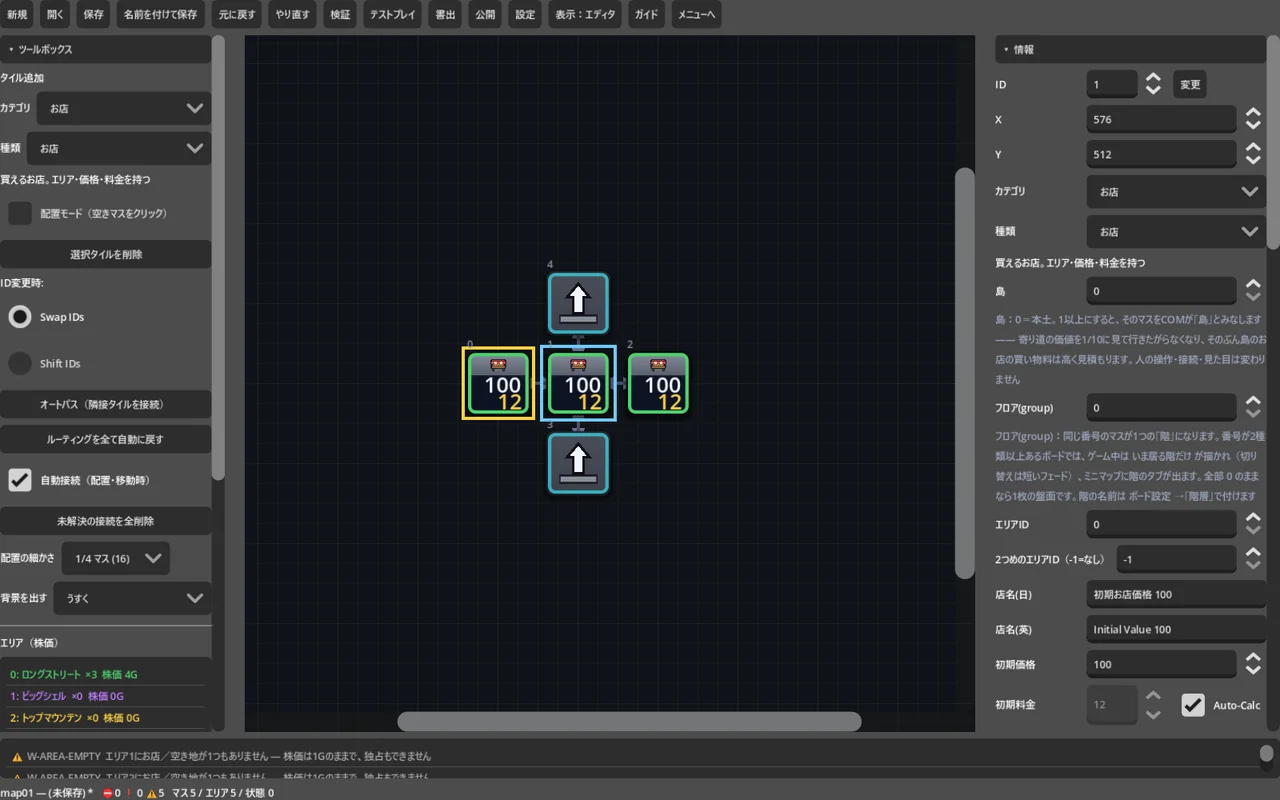The height and width of the screenshot is (800, 1280).
Task: Open テストプレイ from the top toolbar
Action: [x=393, y=15]
